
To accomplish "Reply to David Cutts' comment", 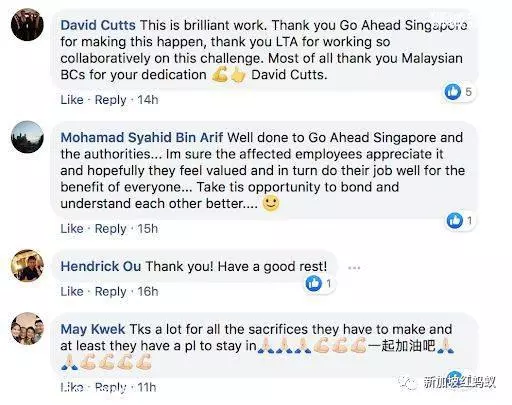I will pyautogui.click(x=111, y=100).
